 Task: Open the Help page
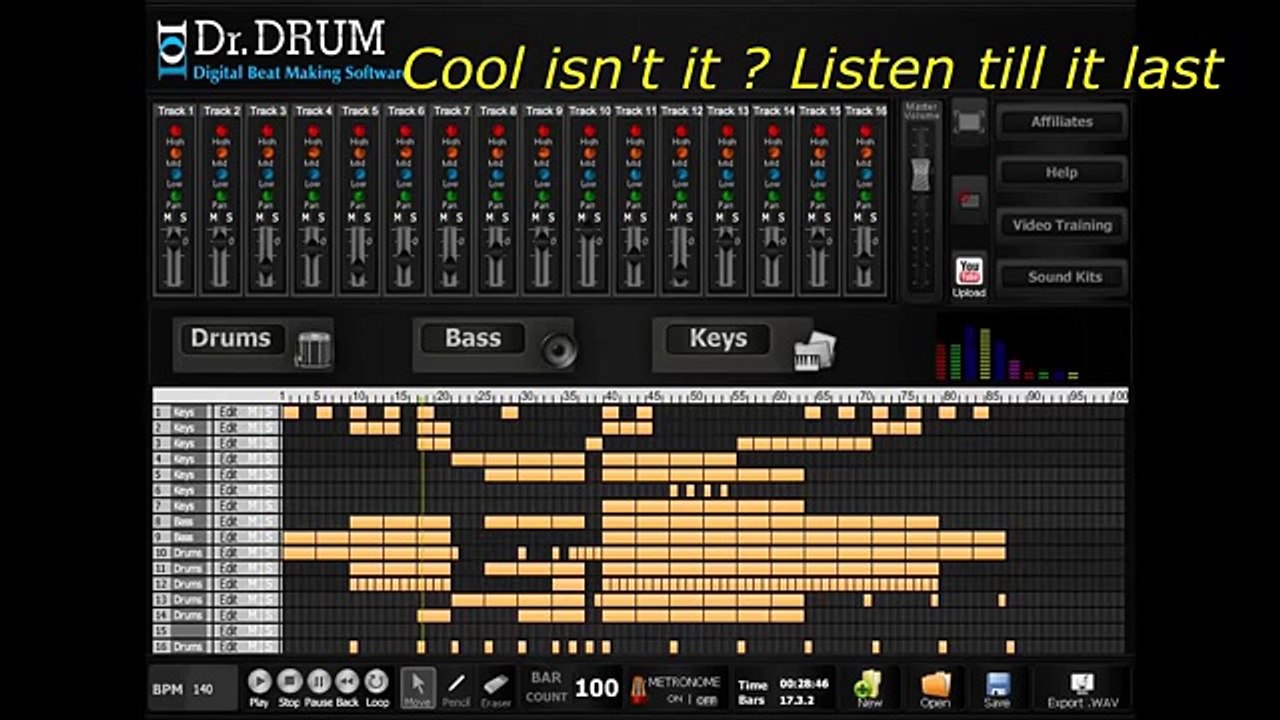coord(1062,173)
